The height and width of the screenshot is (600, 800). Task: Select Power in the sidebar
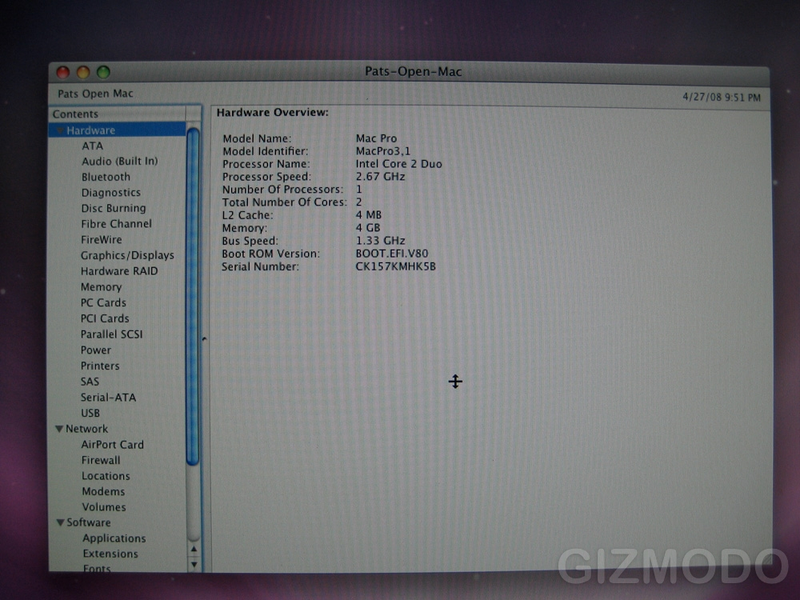95,351
